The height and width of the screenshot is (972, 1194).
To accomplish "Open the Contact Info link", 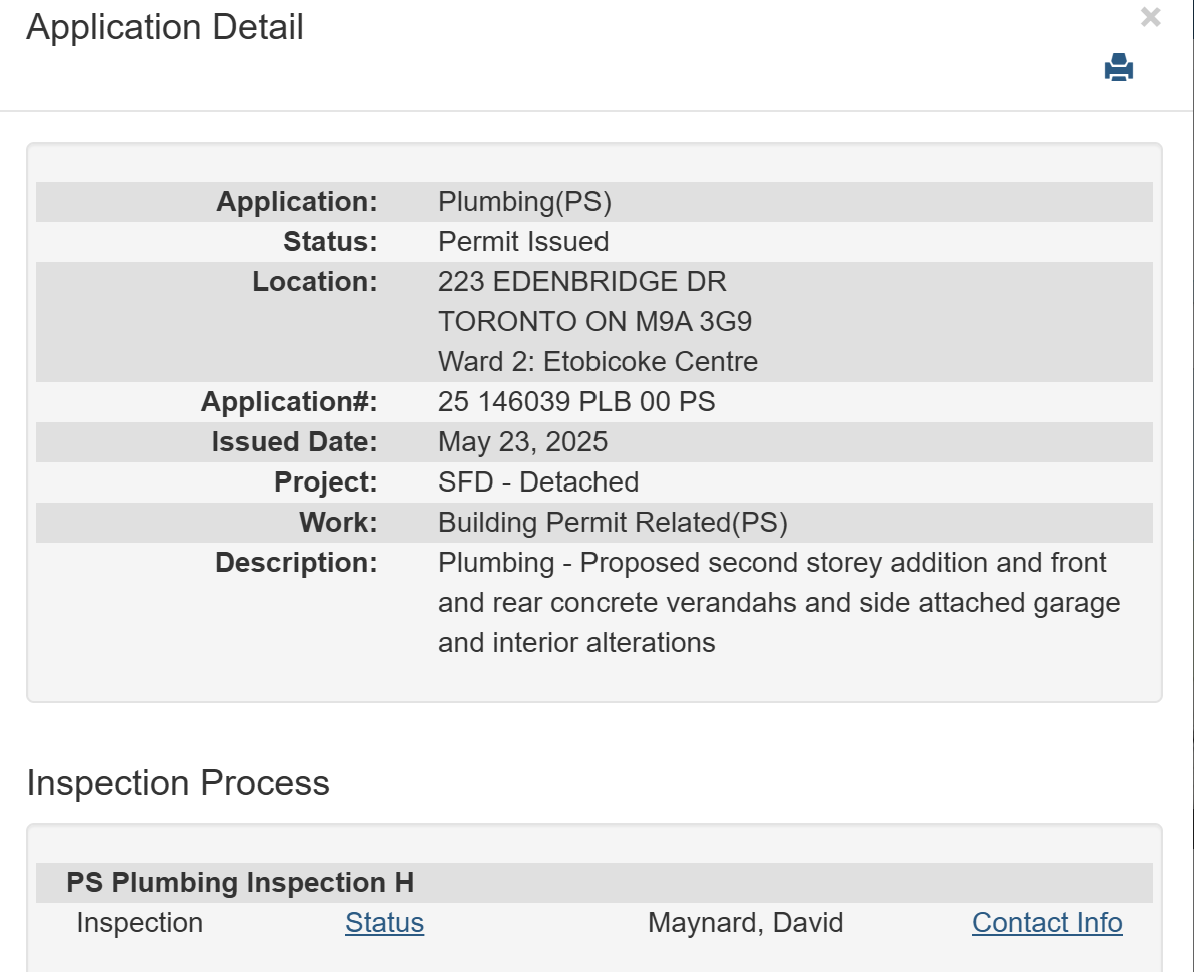I will tap(1047, 923).
